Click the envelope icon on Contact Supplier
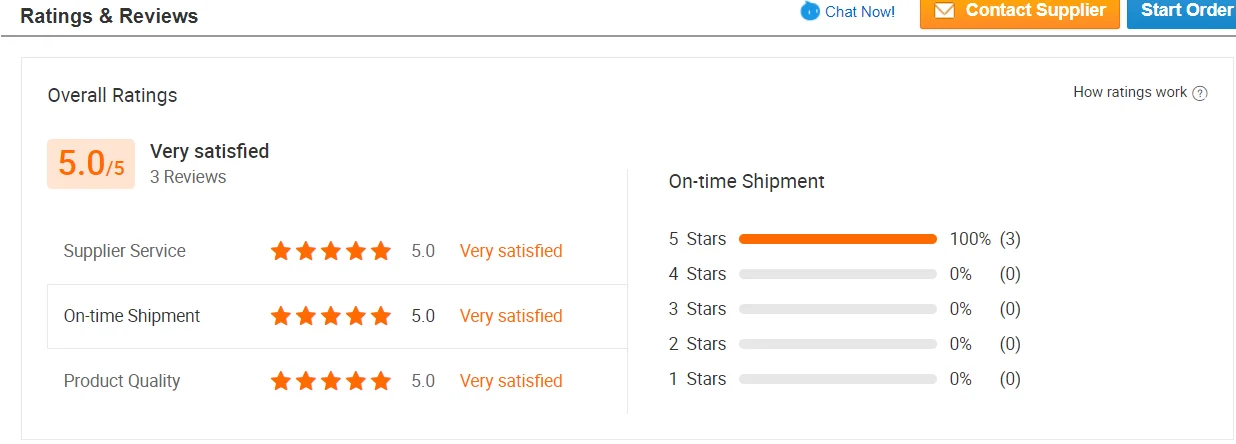The height and width of the screenshot is (444, 1236). point(944,11)
